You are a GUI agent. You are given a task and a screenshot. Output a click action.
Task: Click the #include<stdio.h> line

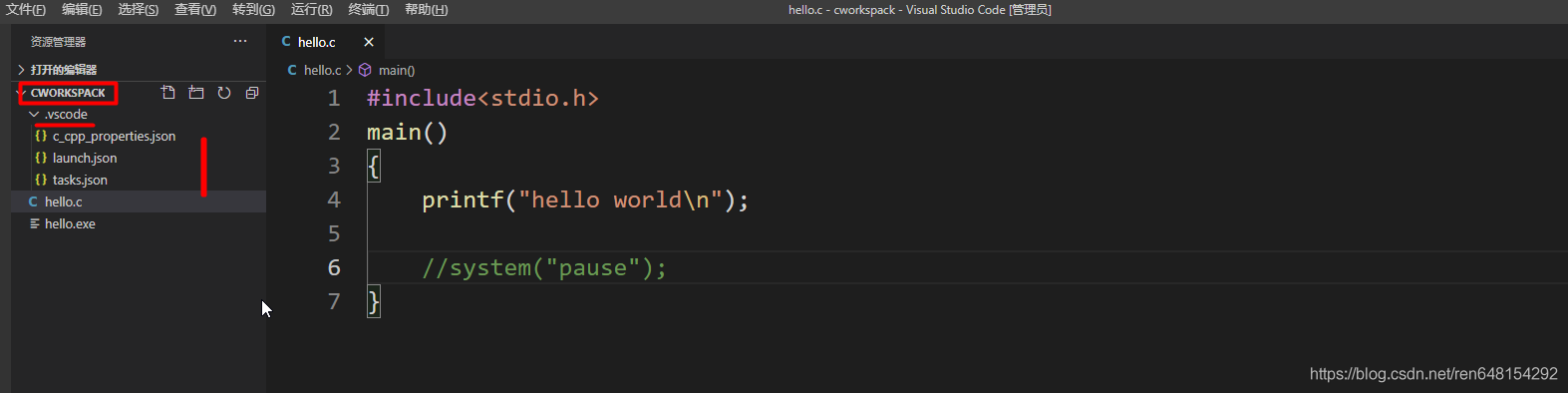click(482, 98)
